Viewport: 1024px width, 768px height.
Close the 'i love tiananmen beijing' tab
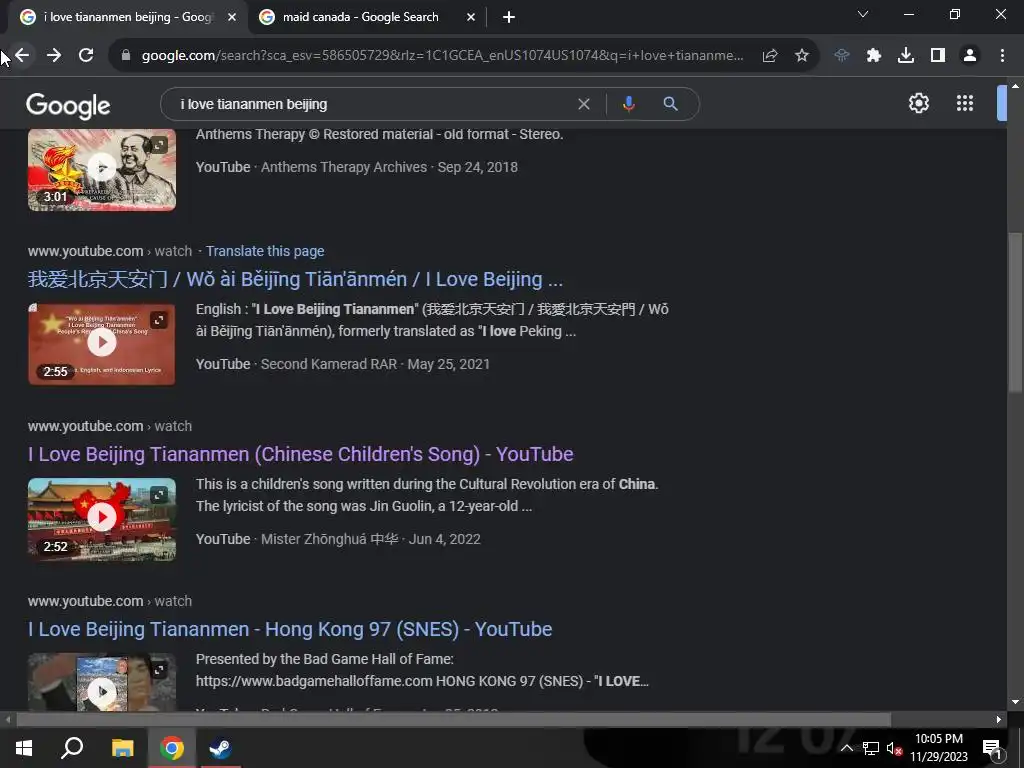[x=232, y=18]
